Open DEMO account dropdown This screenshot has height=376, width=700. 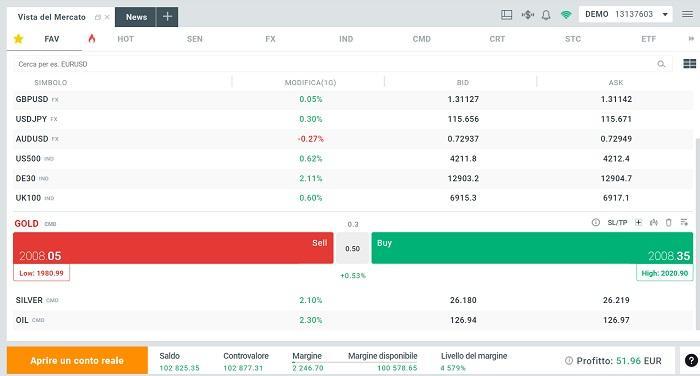[x=625, y=14]
